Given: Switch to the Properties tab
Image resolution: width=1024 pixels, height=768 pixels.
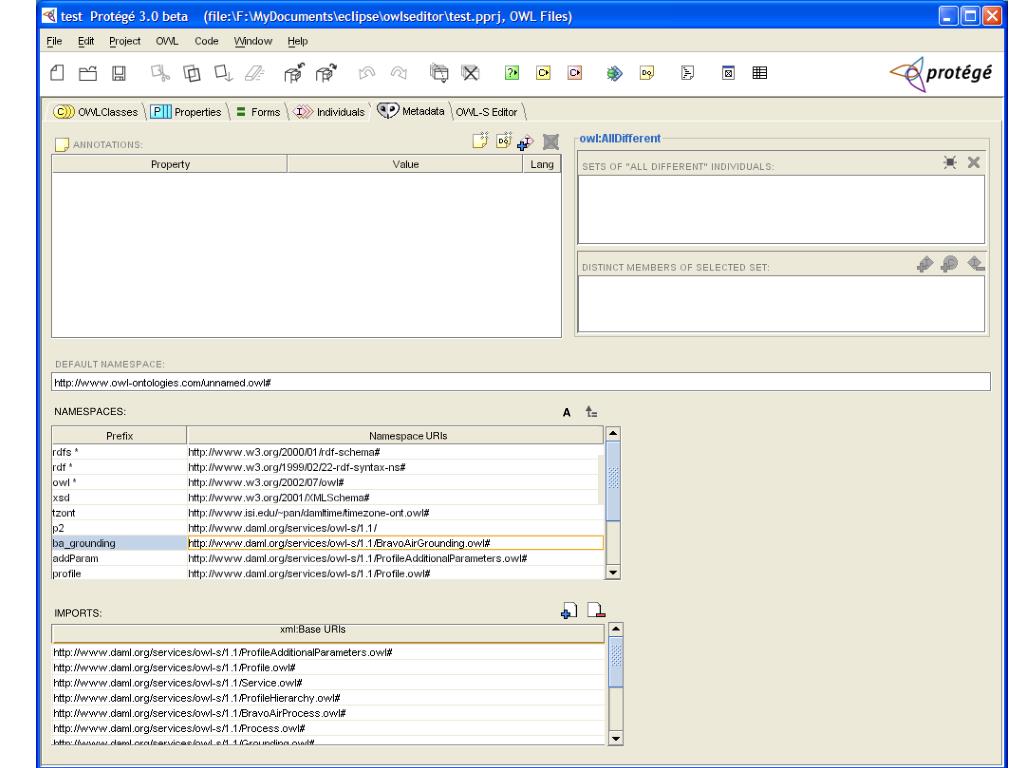Looking at the screenshot, I should (x=186, y=112).
